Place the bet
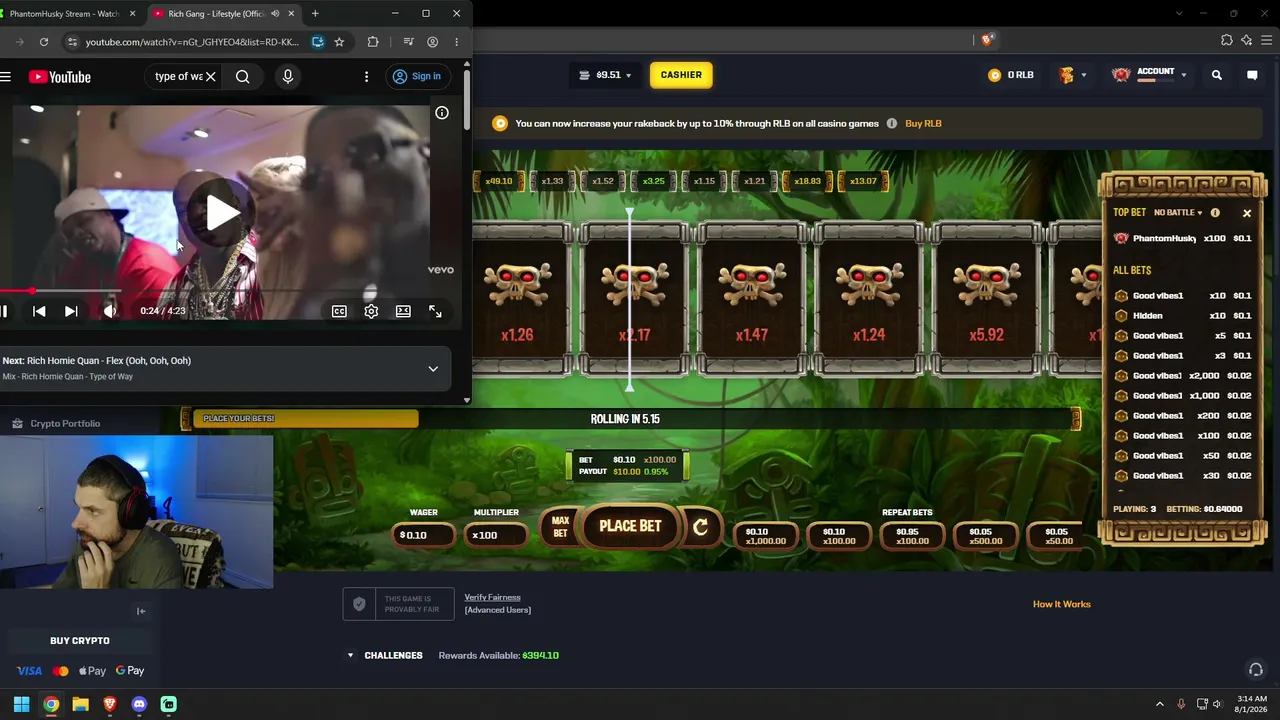Viewport: 1280px width, 720px height. [630, 527]
